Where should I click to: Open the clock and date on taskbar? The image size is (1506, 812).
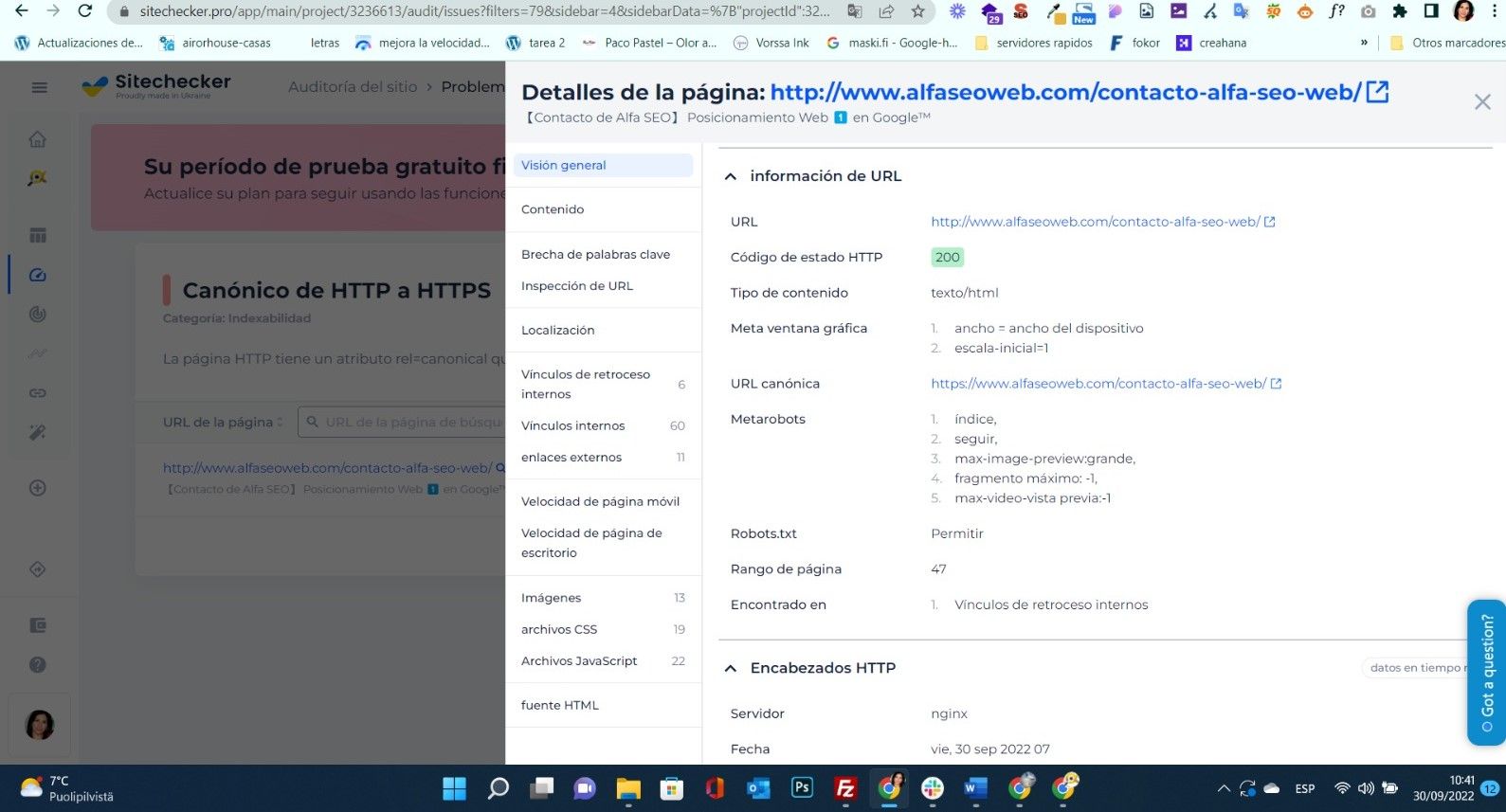(1443, 788)
